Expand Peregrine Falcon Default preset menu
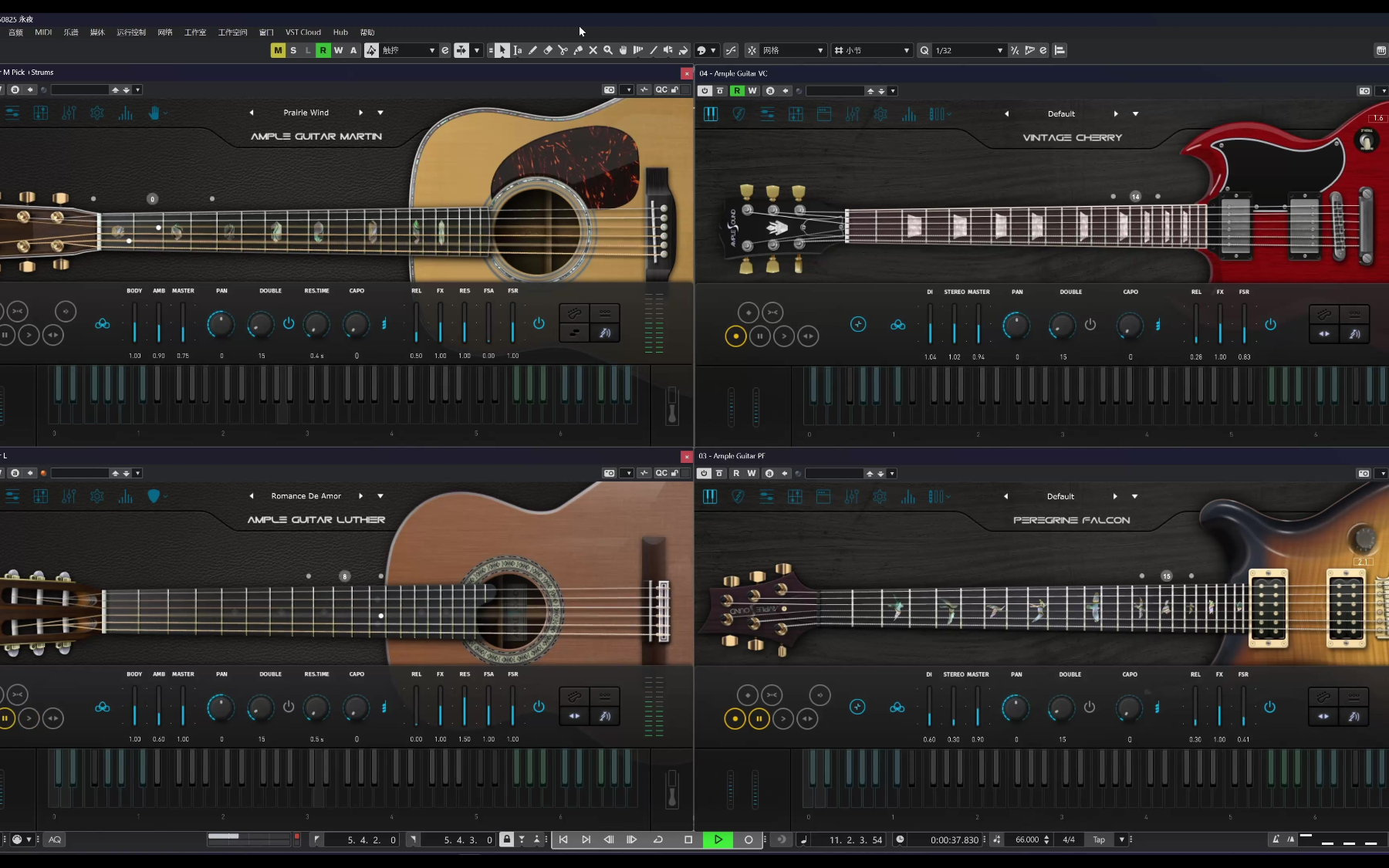This screenshot has height=868, width=1389. [1134, 497]
